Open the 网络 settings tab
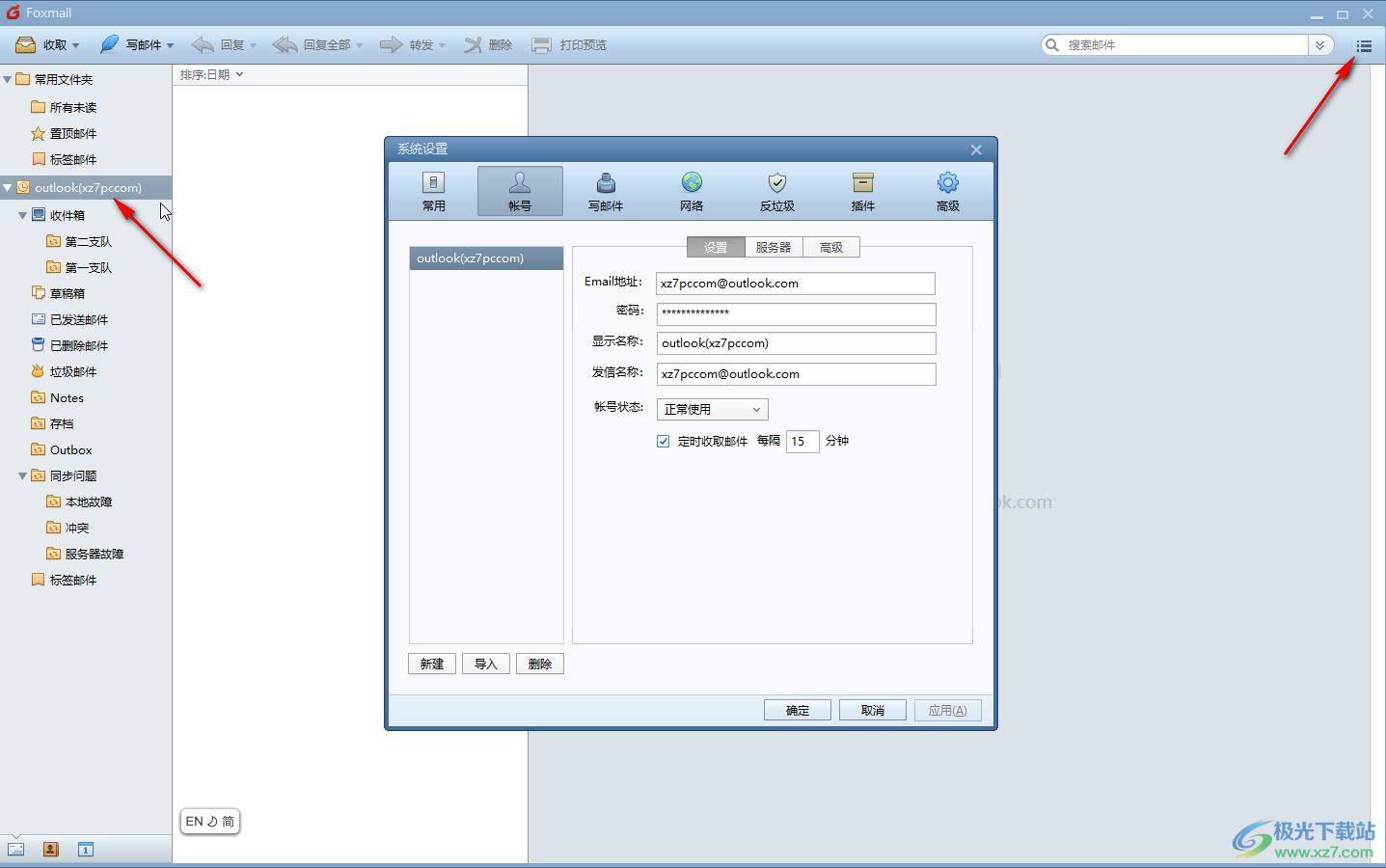Image resolution: width=1386 pixels, height=868 pixels. point(692,191)
